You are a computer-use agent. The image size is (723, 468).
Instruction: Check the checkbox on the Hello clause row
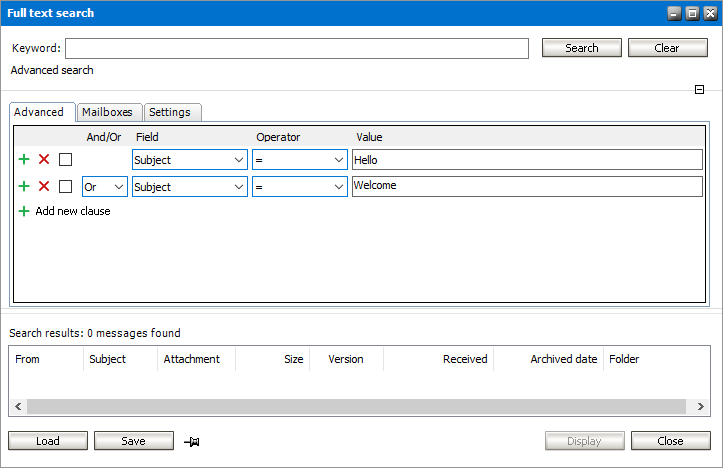tap(65, 159)
